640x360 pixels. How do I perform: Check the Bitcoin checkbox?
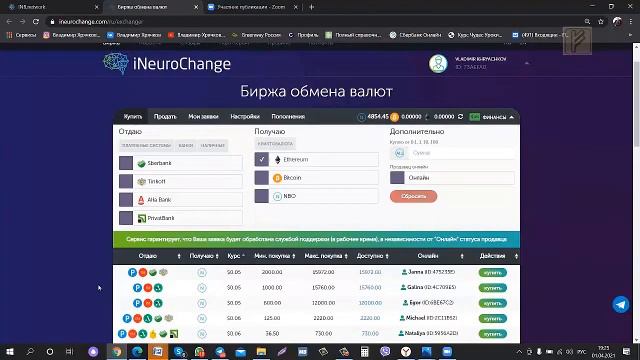pos(262,178)
